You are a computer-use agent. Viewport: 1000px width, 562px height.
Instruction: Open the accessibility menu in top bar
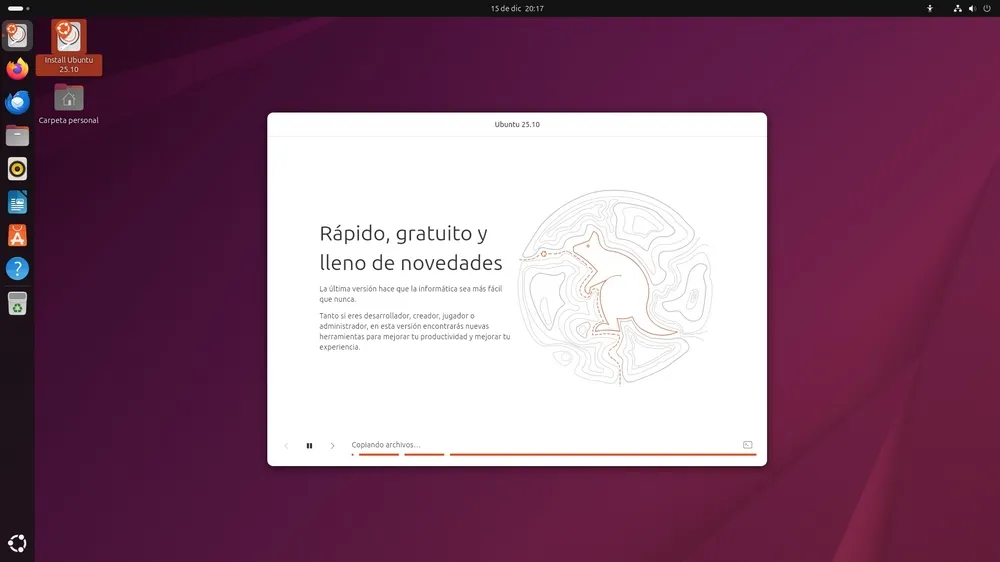click(x=929, y=8)
